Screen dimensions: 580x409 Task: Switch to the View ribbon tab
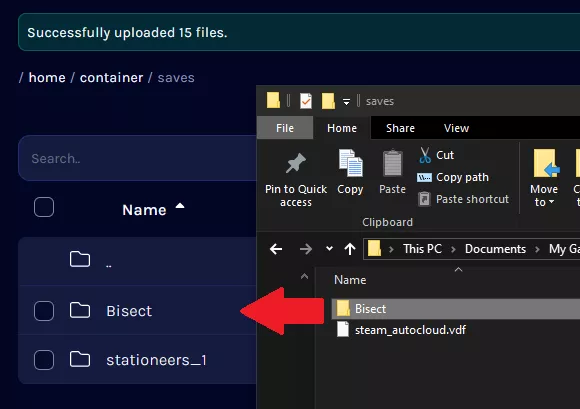(x=456, y=128)
